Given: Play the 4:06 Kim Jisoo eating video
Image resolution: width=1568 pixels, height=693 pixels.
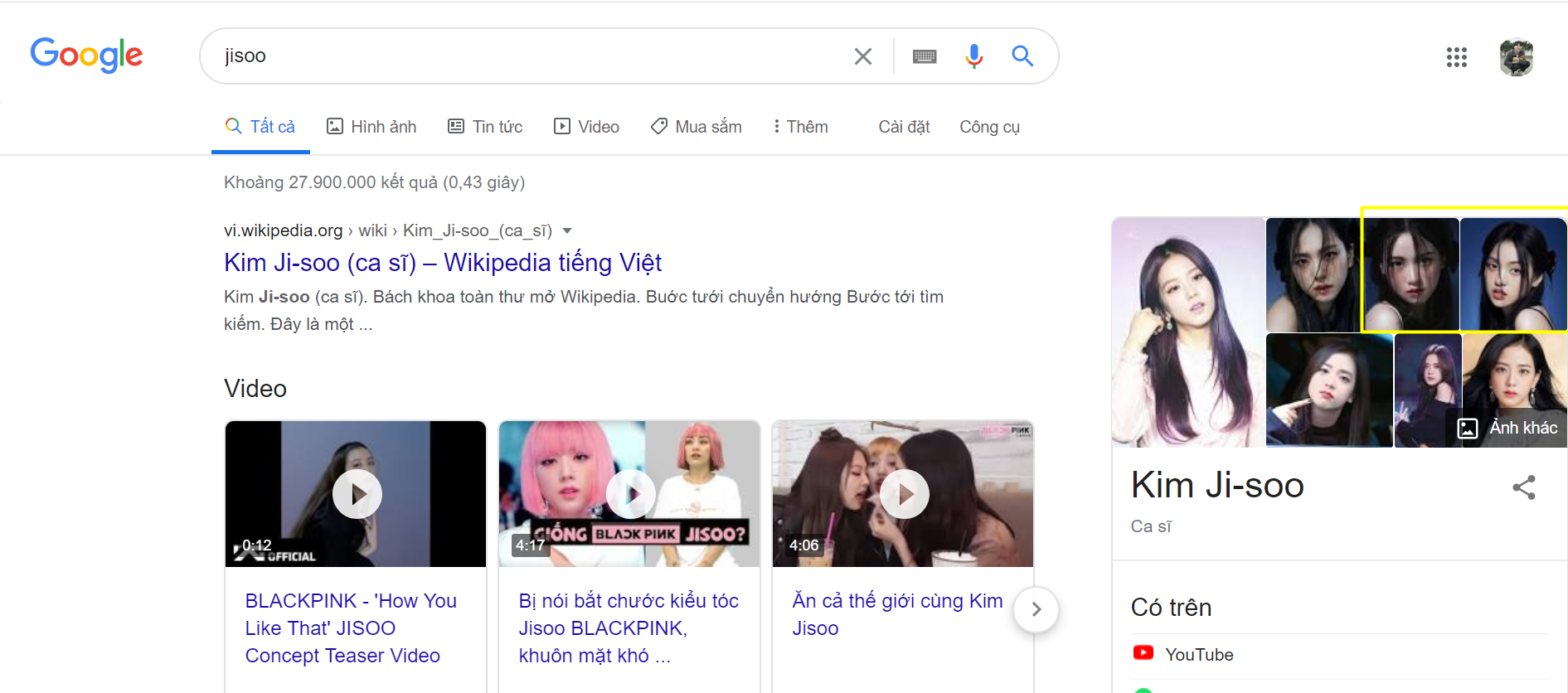Looking at the screenshot, I should pyautogui.click(x=903, y=494).
